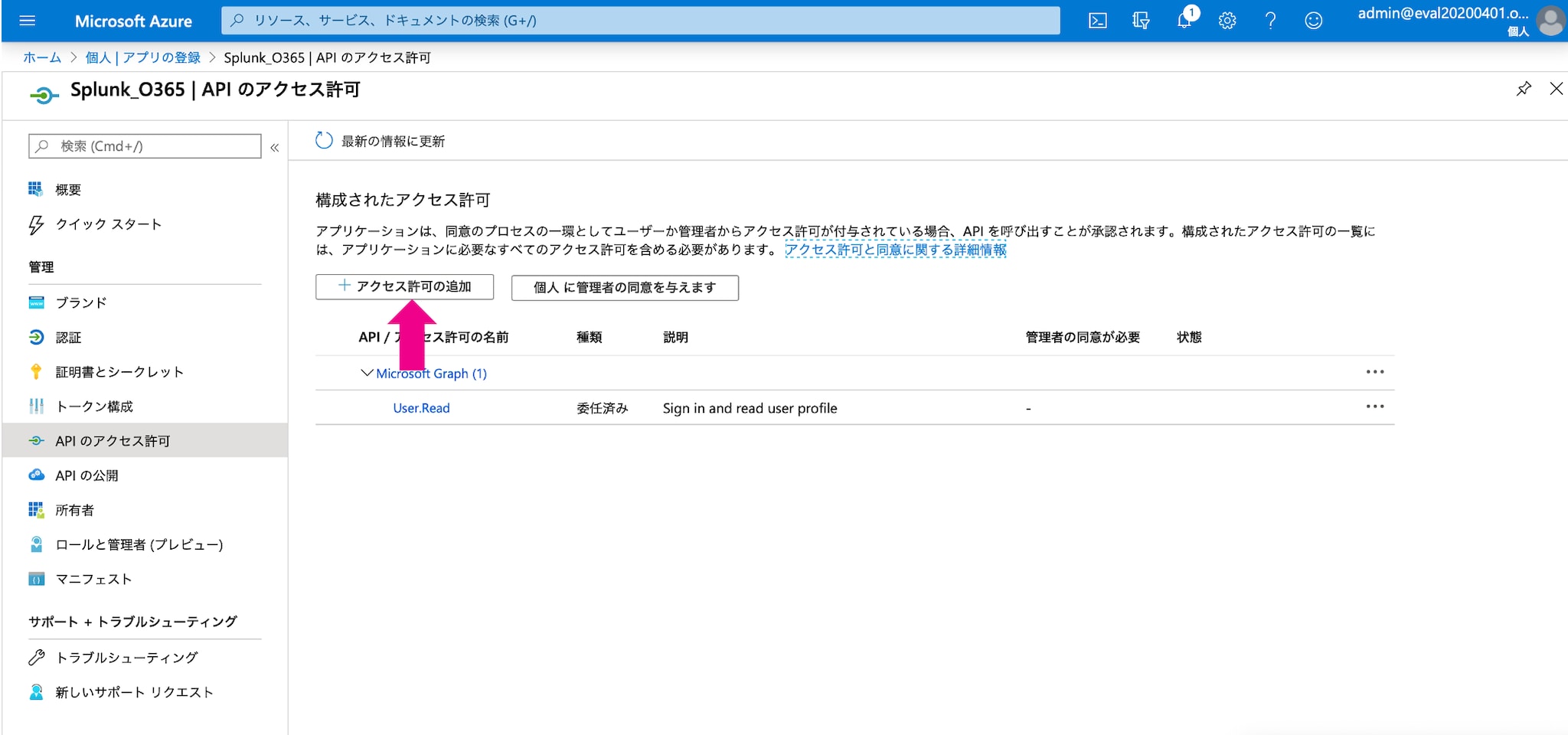Viewport: 1568px width, 735px height.
Task: Click the 状態 column header
Action: [x=1189, y=337]
